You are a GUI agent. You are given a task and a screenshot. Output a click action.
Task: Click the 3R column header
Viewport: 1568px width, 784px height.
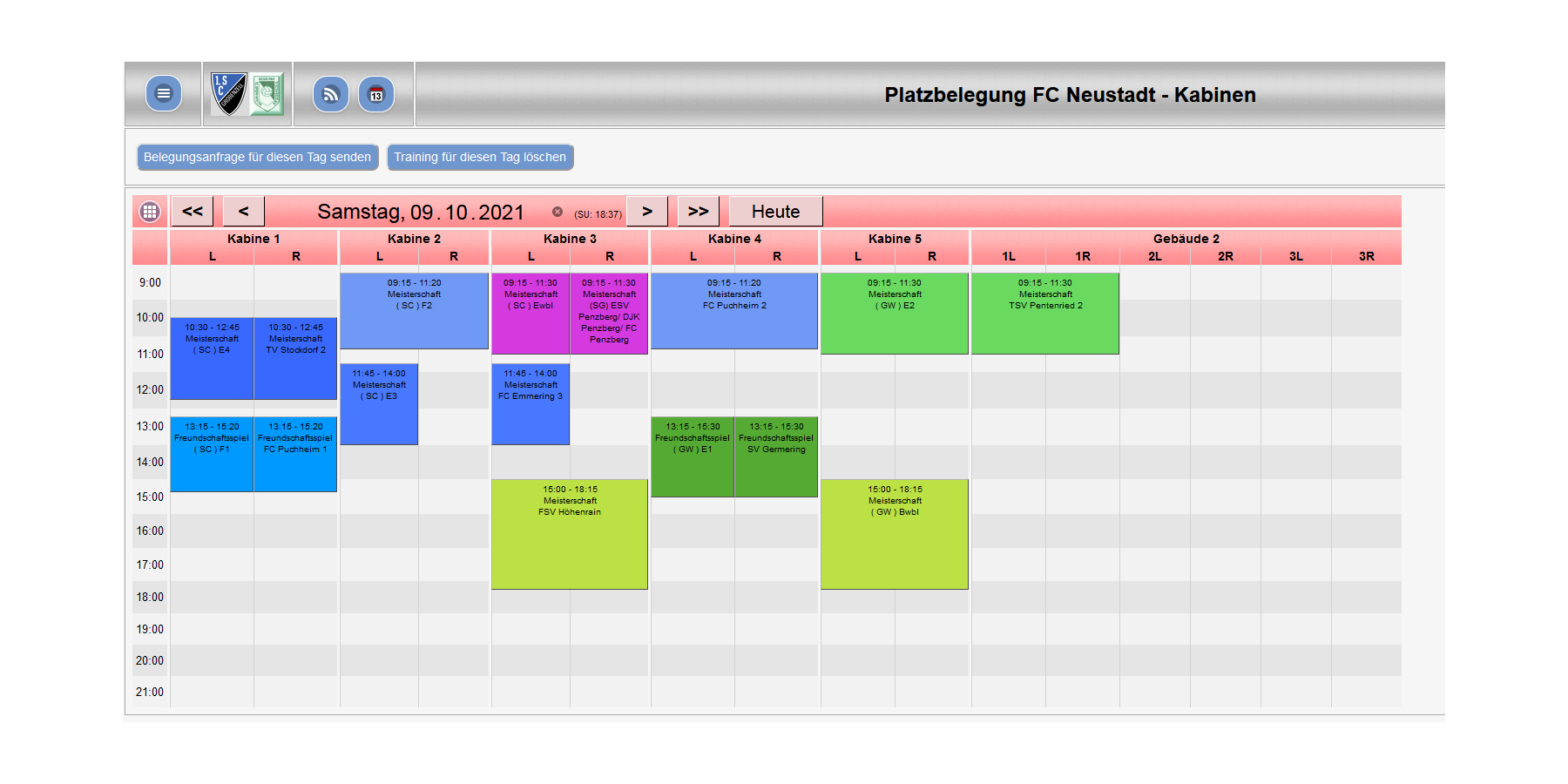coord(1367,256)
